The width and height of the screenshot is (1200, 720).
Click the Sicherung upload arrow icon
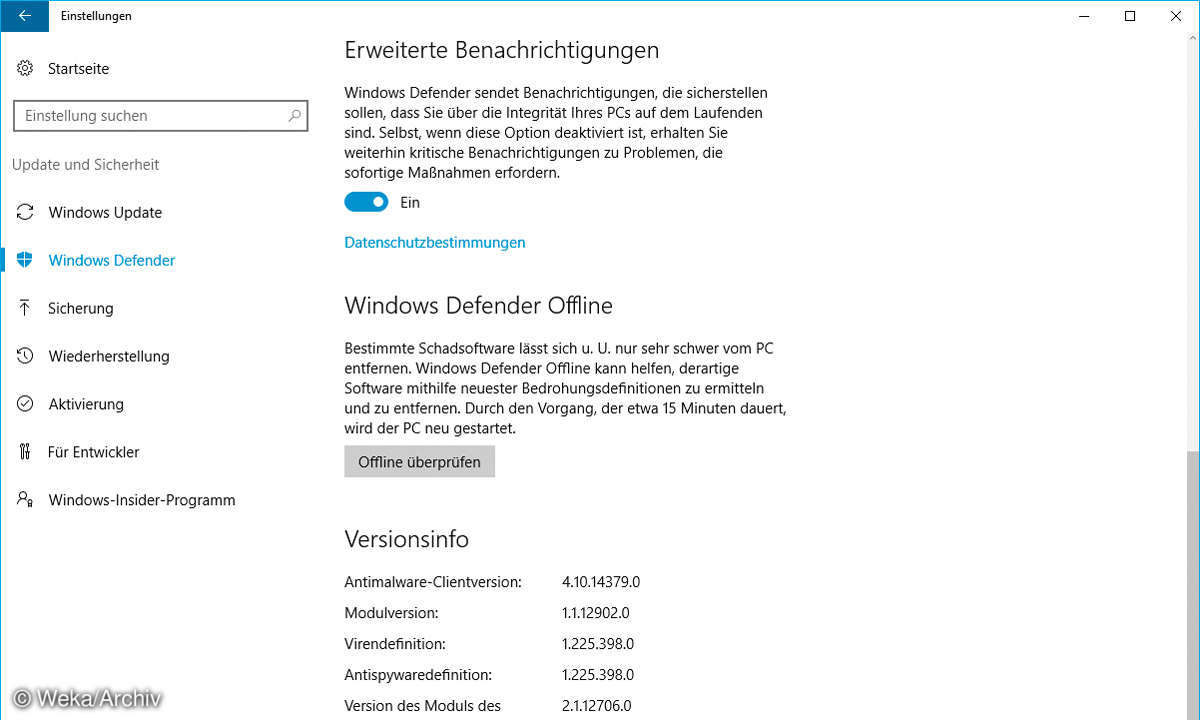coord(25,308)
